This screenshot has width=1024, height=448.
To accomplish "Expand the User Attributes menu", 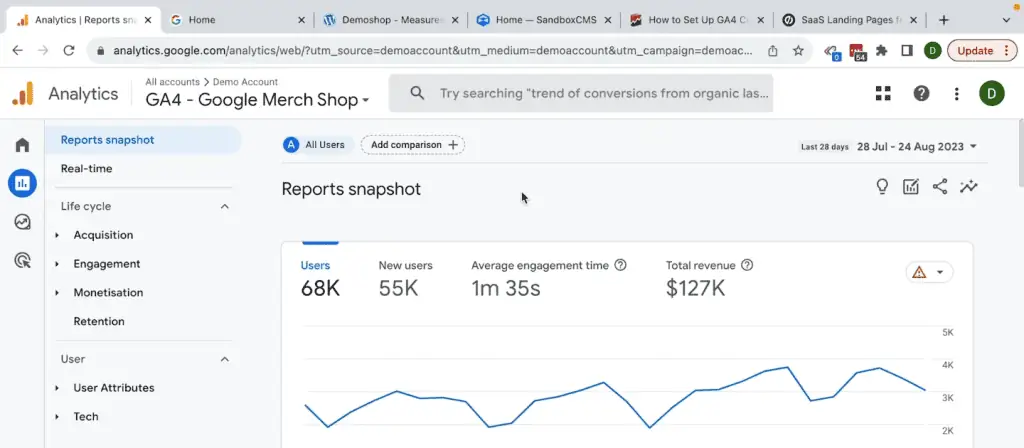I will (x=57, y=388).
